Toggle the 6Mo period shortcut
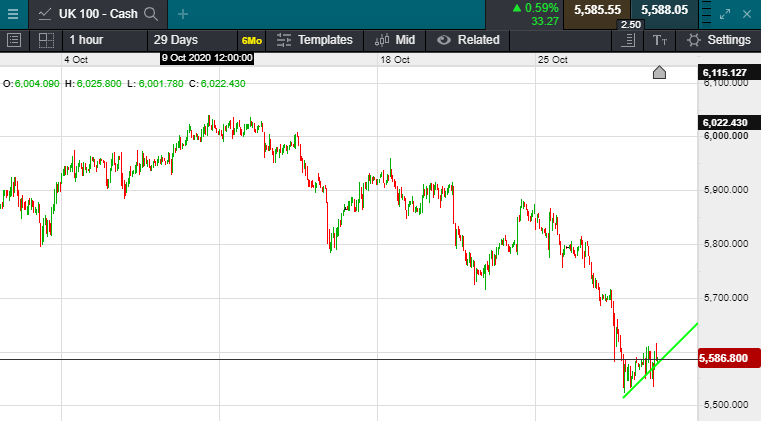 pos(251,40)
